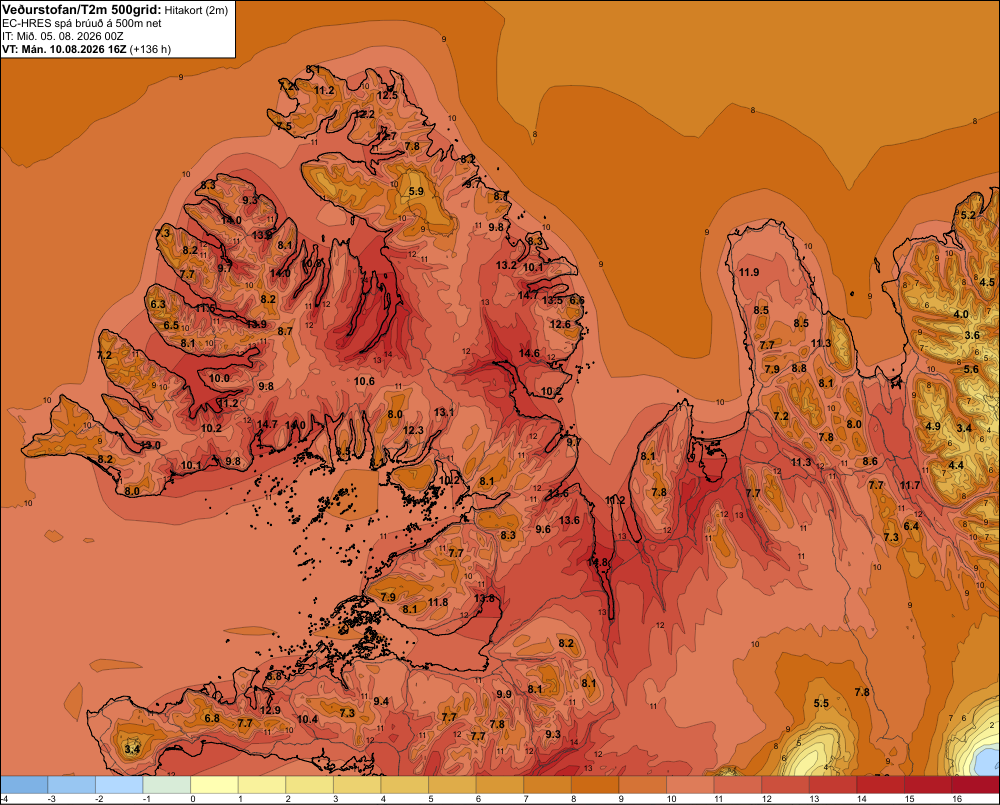Click the 10.6 temperature value on the map
The height and width of the screenshot is (805, 1000).
click(x=364, y=381)
